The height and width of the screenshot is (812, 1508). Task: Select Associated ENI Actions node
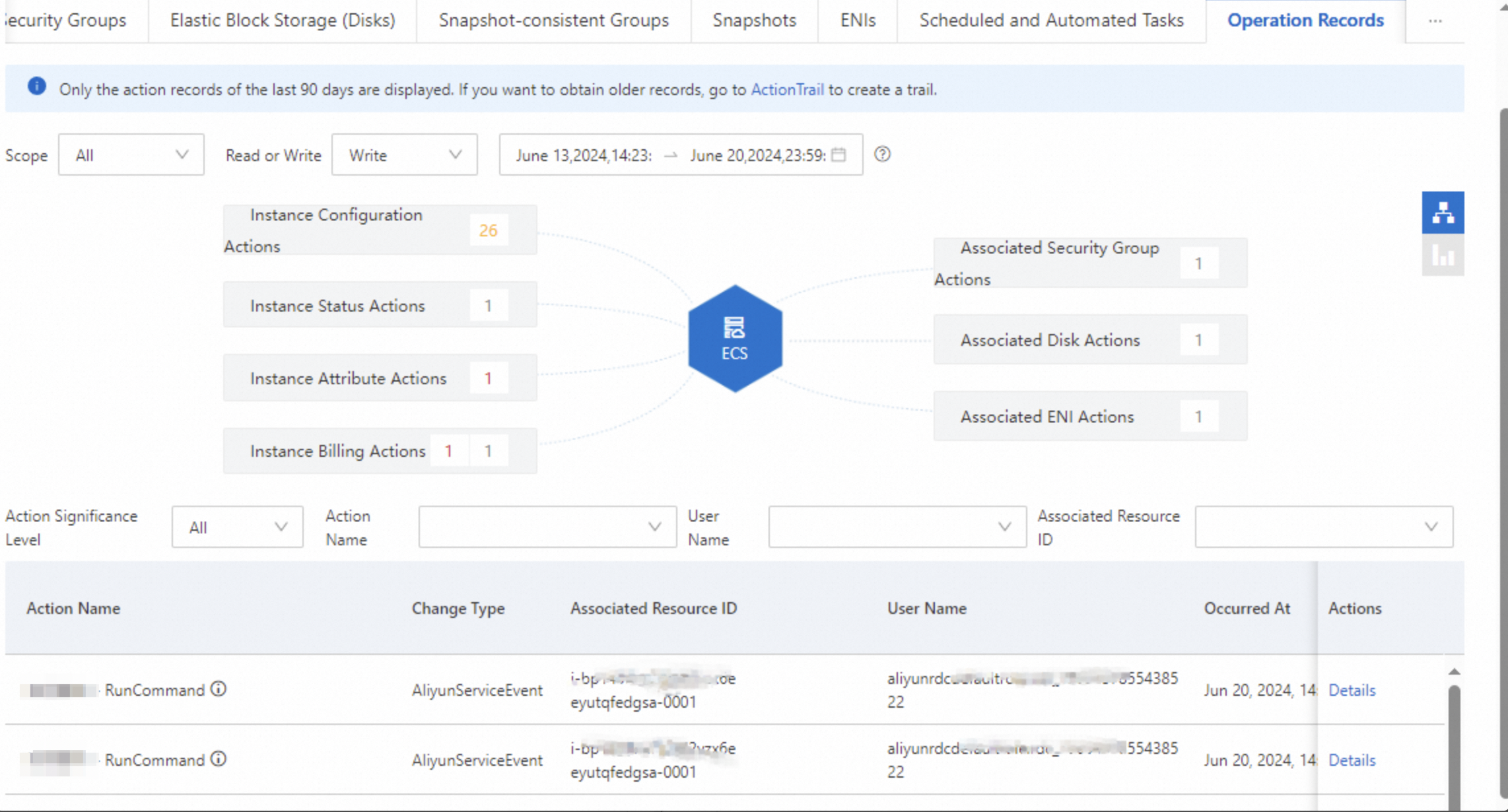pos(1090,416)
